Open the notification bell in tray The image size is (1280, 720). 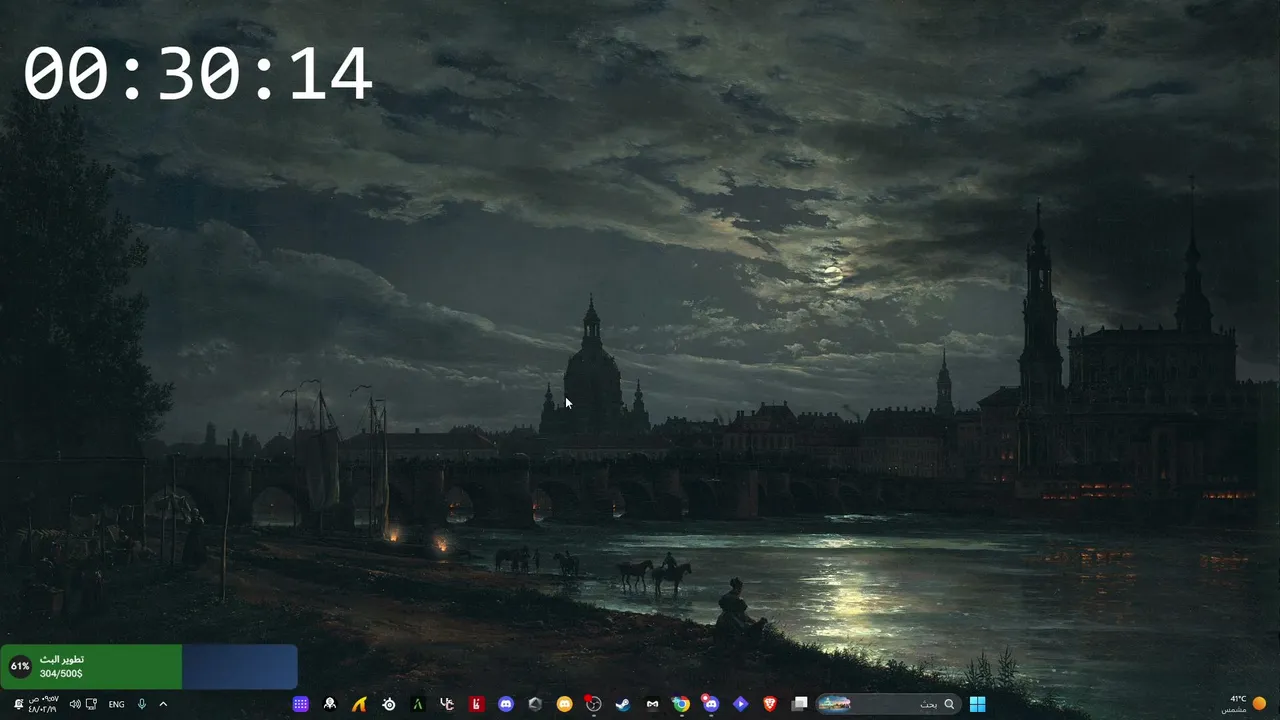tap(18, 704)
